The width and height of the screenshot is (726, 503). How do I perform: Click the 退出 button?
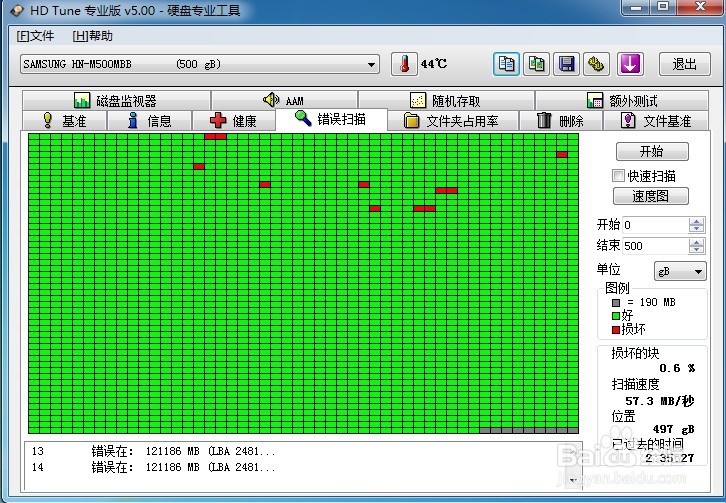point(684,64)
